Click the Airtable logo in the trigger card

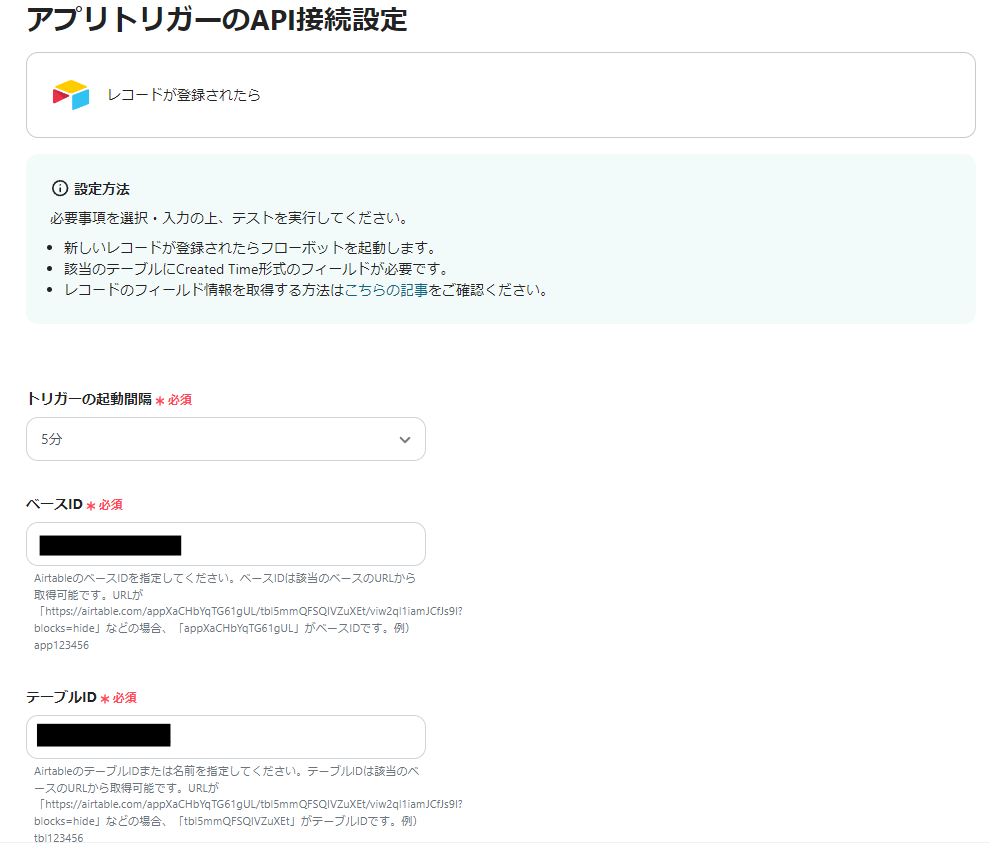pos(68,93)
